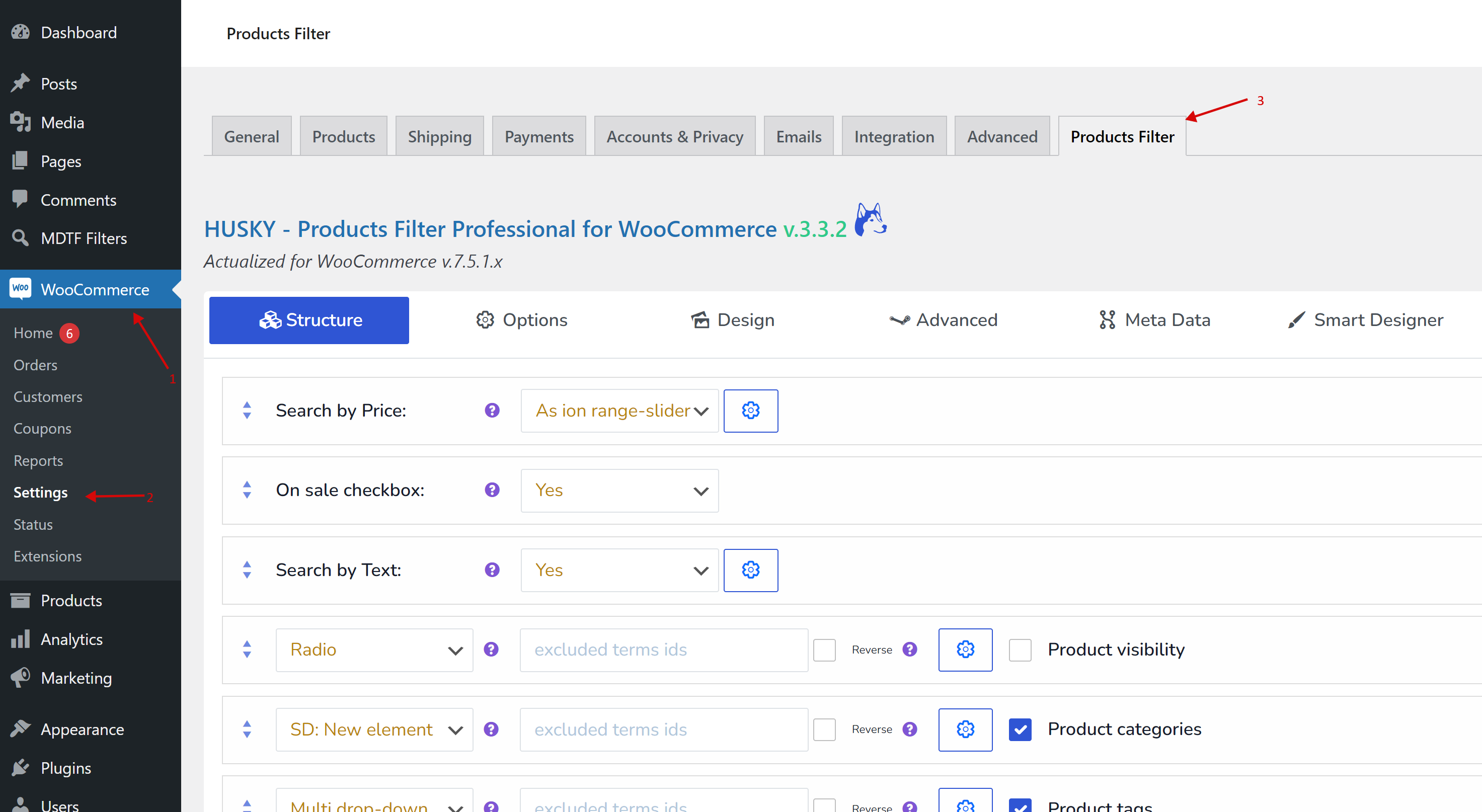Click excluded terms ids field for Product visibility
The image size is (1482, 812).
(x=664, y=650)
